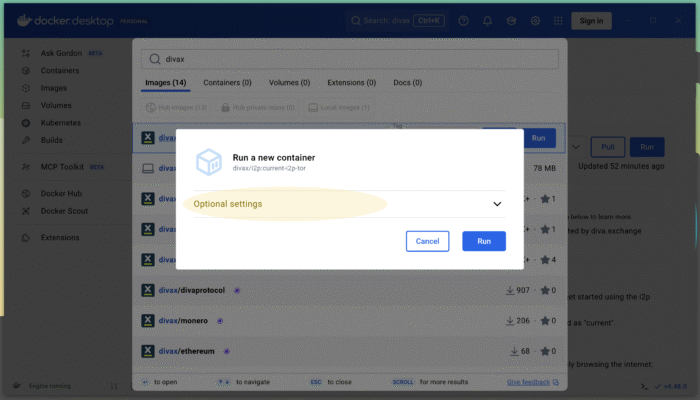Open the Containers sidebar icon
700x400 pixels.
tap(24, 71)
